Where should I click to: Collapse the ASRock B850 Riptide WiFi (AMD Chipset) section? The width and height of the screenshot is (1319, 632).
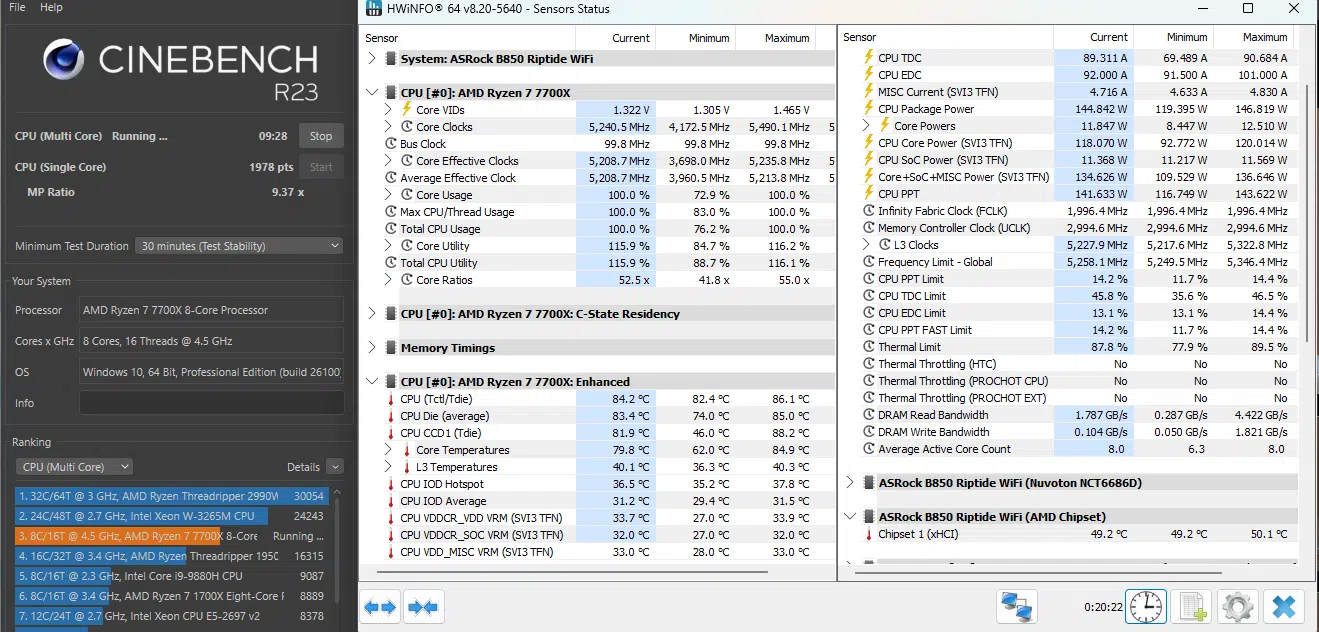[850, 517]
